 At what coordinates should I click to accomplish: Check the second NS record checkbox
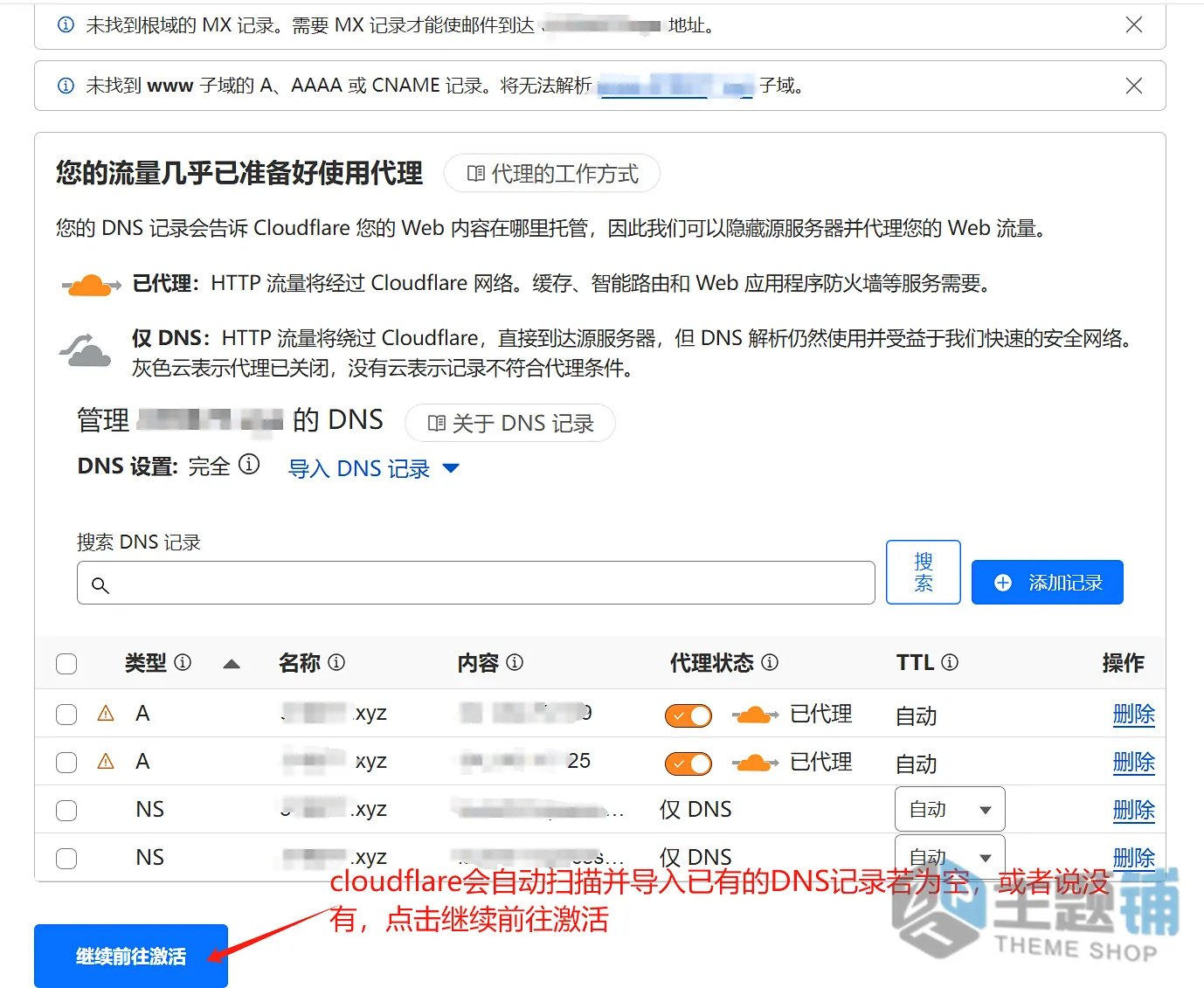[66, 859]
